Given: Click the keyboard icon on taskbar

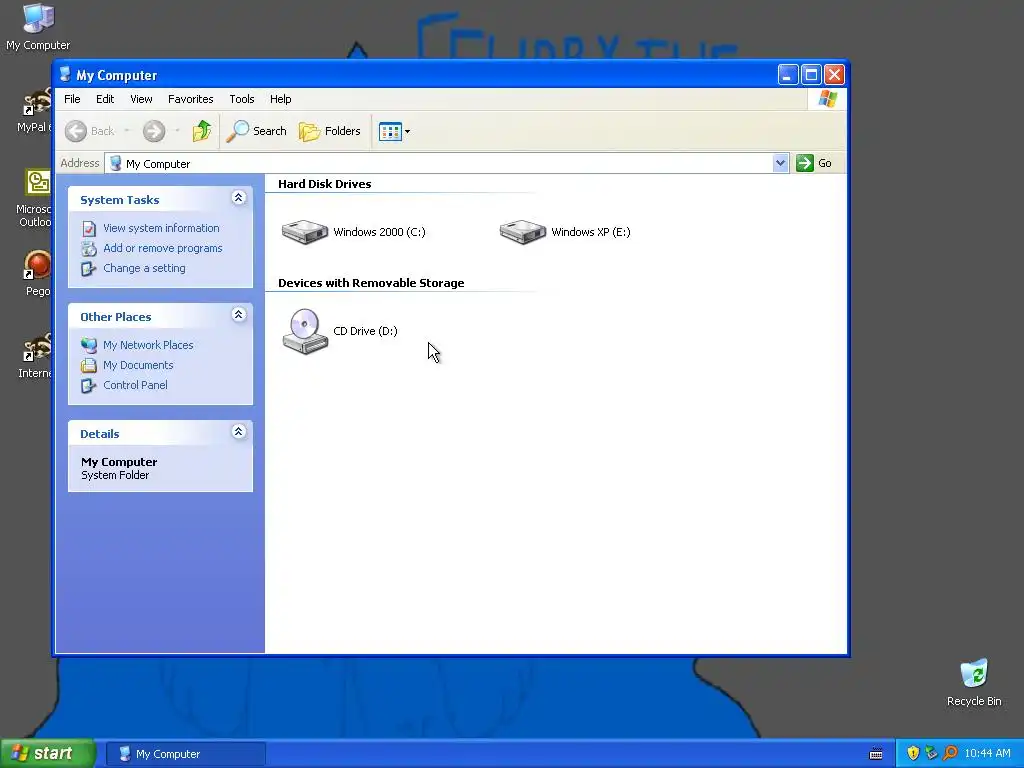Looking at the screenshot, I should click(876, 754).
